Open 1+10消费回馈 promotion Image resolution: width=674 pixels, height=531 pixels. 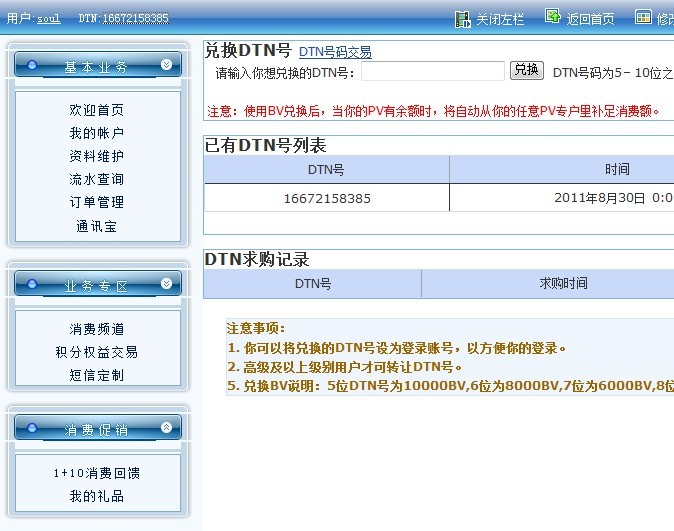(97, 473)
